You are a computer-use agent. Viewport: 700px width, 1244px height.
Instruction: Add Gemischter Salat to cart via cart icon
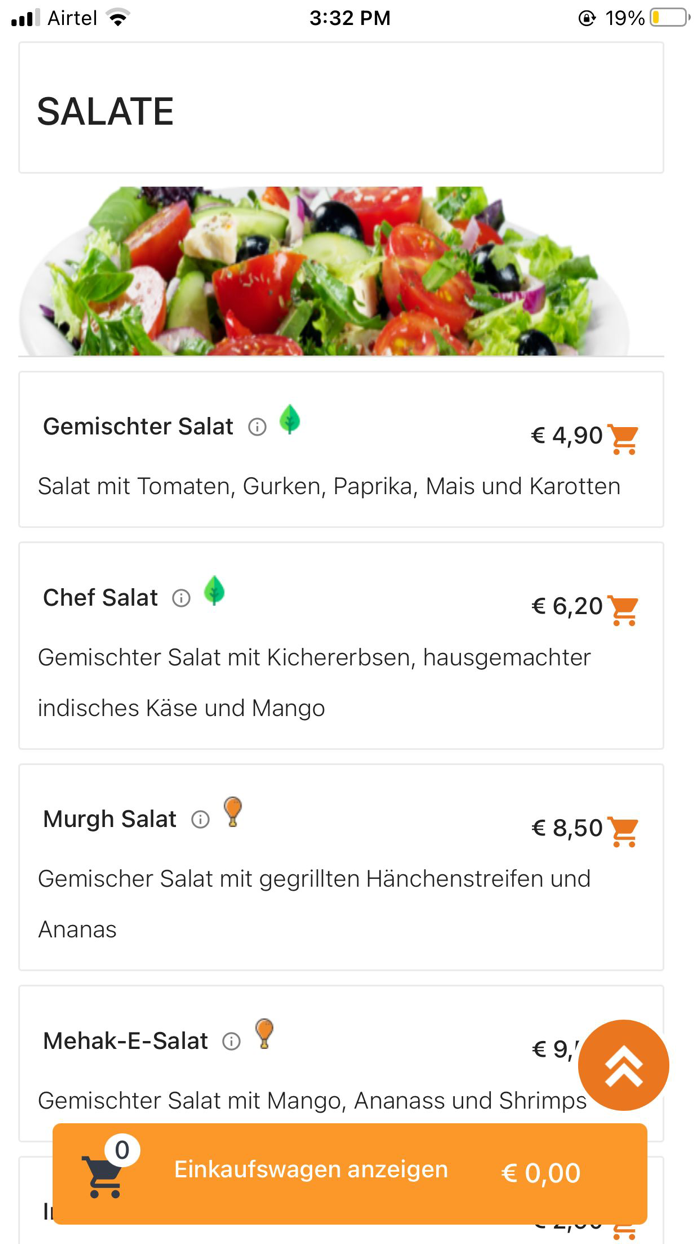click(624, 437)
